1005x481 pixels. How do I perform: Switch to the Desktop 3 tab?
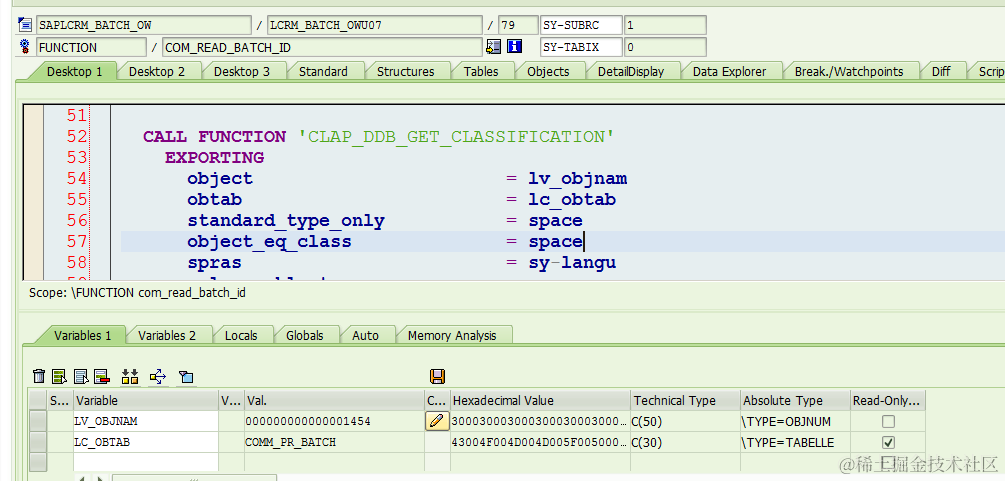(242, 71)
